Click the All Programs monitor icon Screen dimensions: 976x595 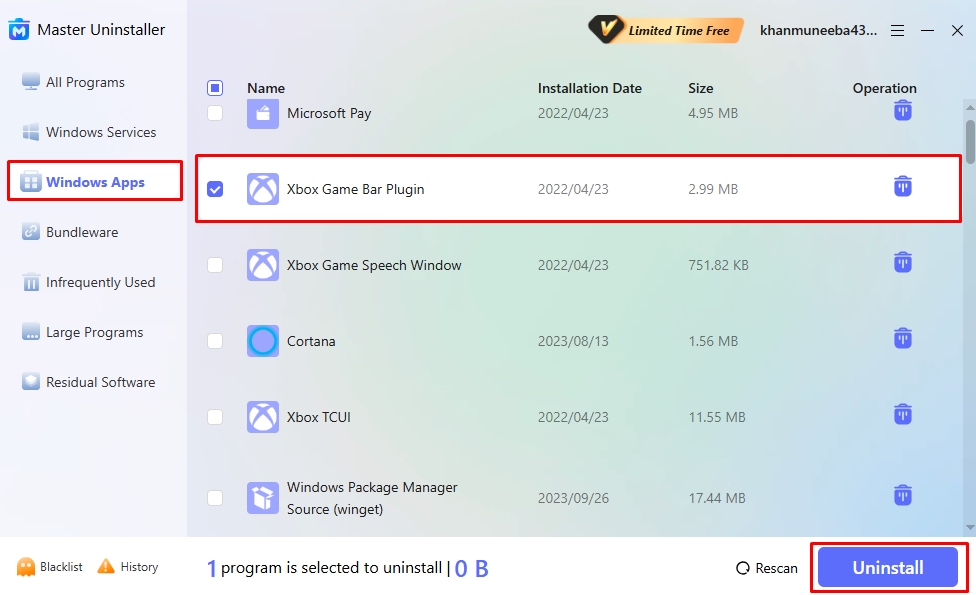coord(30,82)
